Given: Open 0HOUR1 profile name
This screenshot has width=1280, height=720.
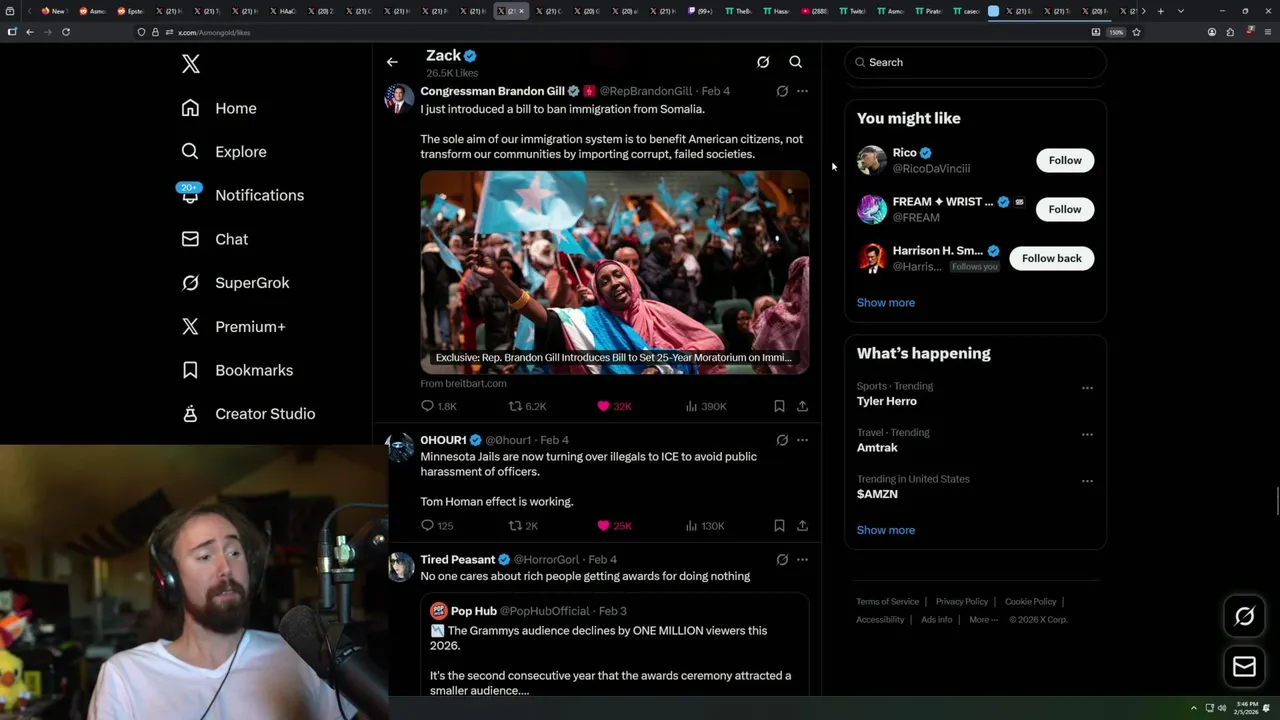Looking at the screenshot, I should tap(443, 440).
